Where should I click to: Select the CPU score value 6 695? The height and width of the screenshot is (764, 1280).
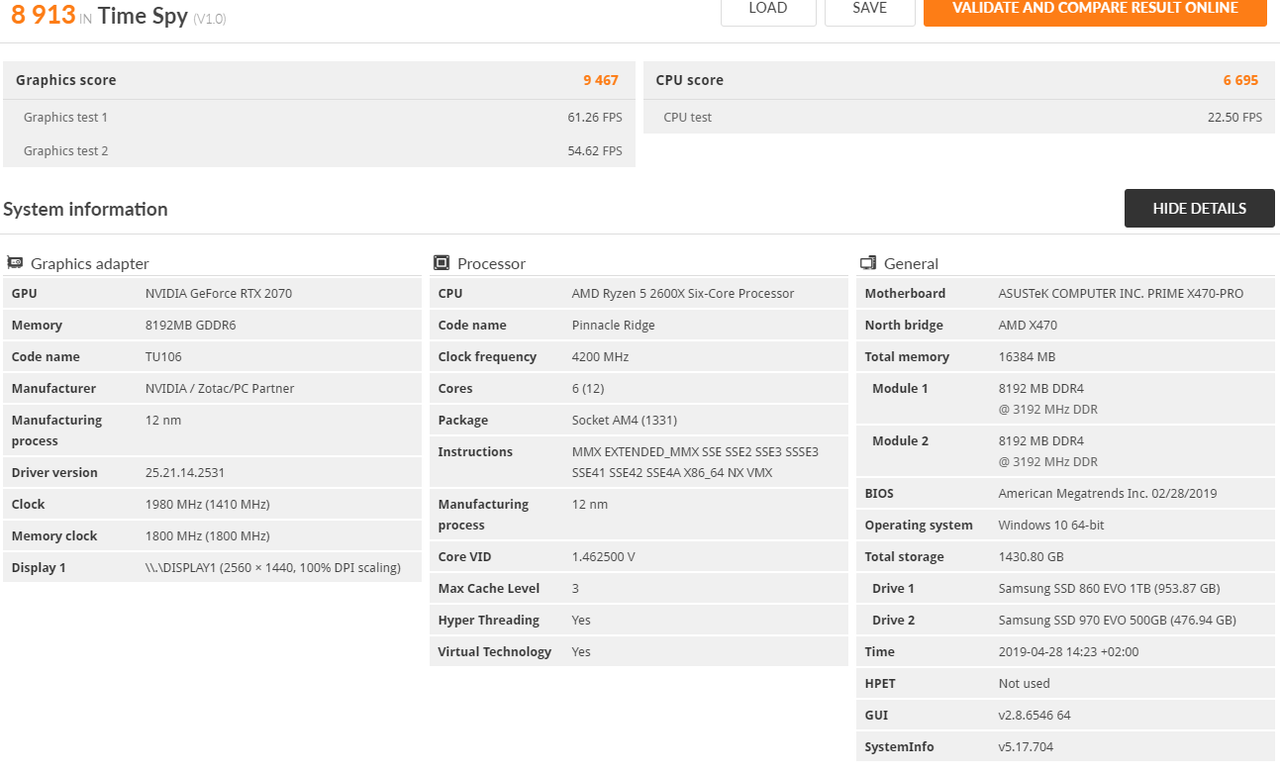click(1241, 80)
